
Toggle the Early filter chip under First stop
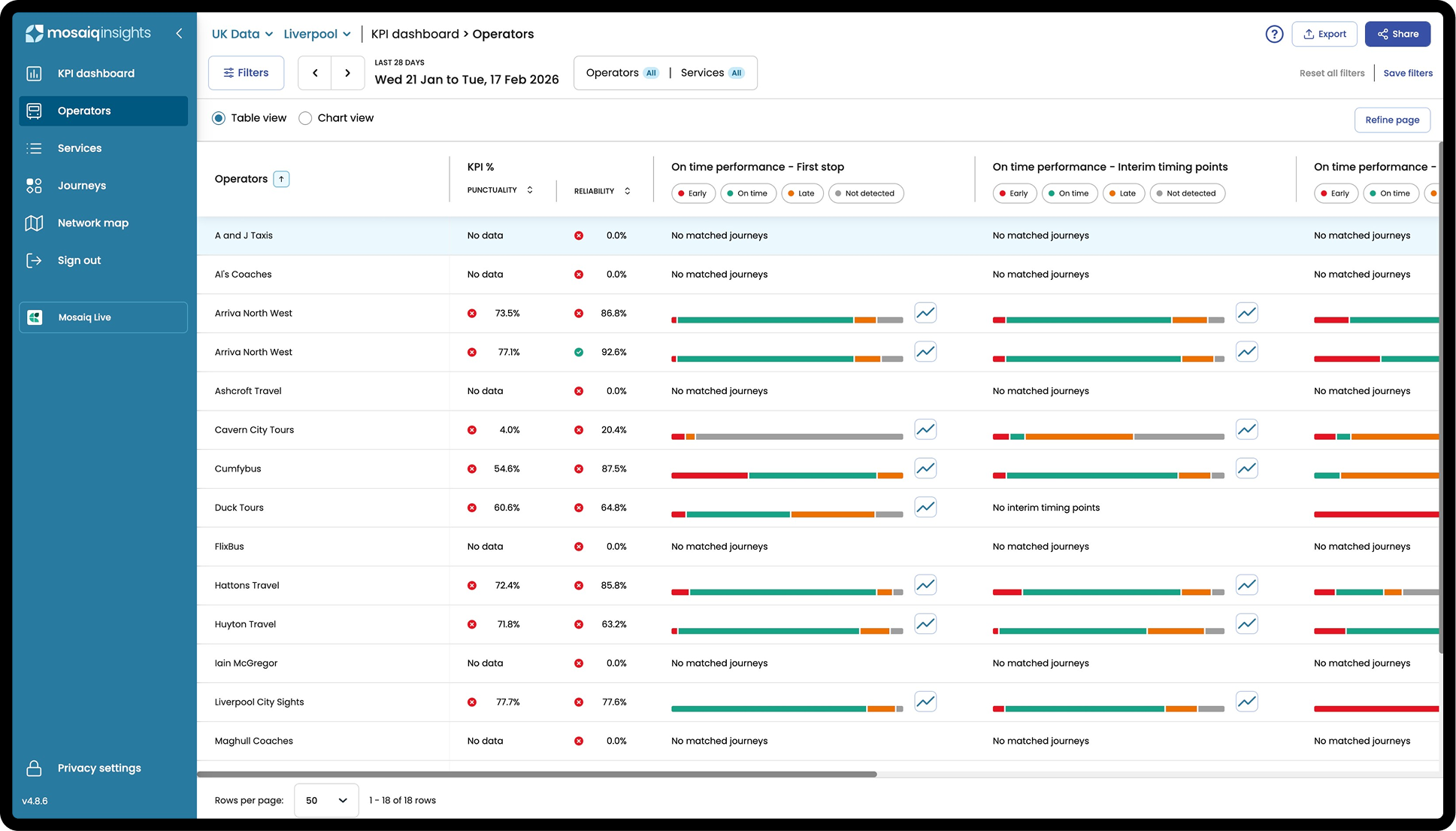pyautogui.click(x=692, y=193)
